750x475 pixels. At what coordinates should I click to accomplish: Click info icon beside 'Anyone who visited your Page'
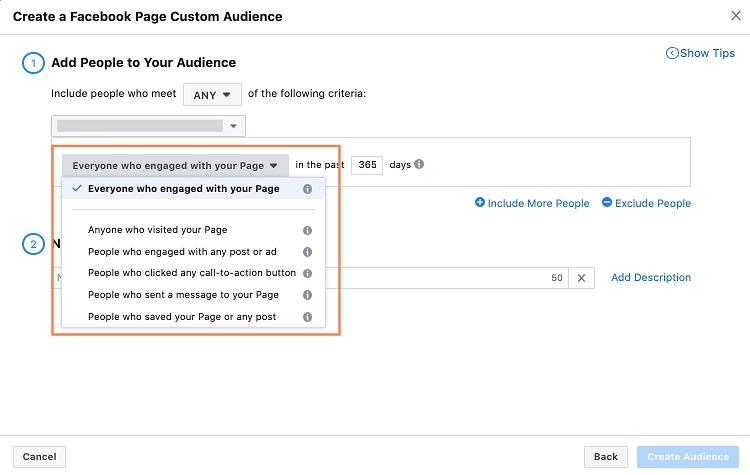pyautogui.click(x=307, y=230)
